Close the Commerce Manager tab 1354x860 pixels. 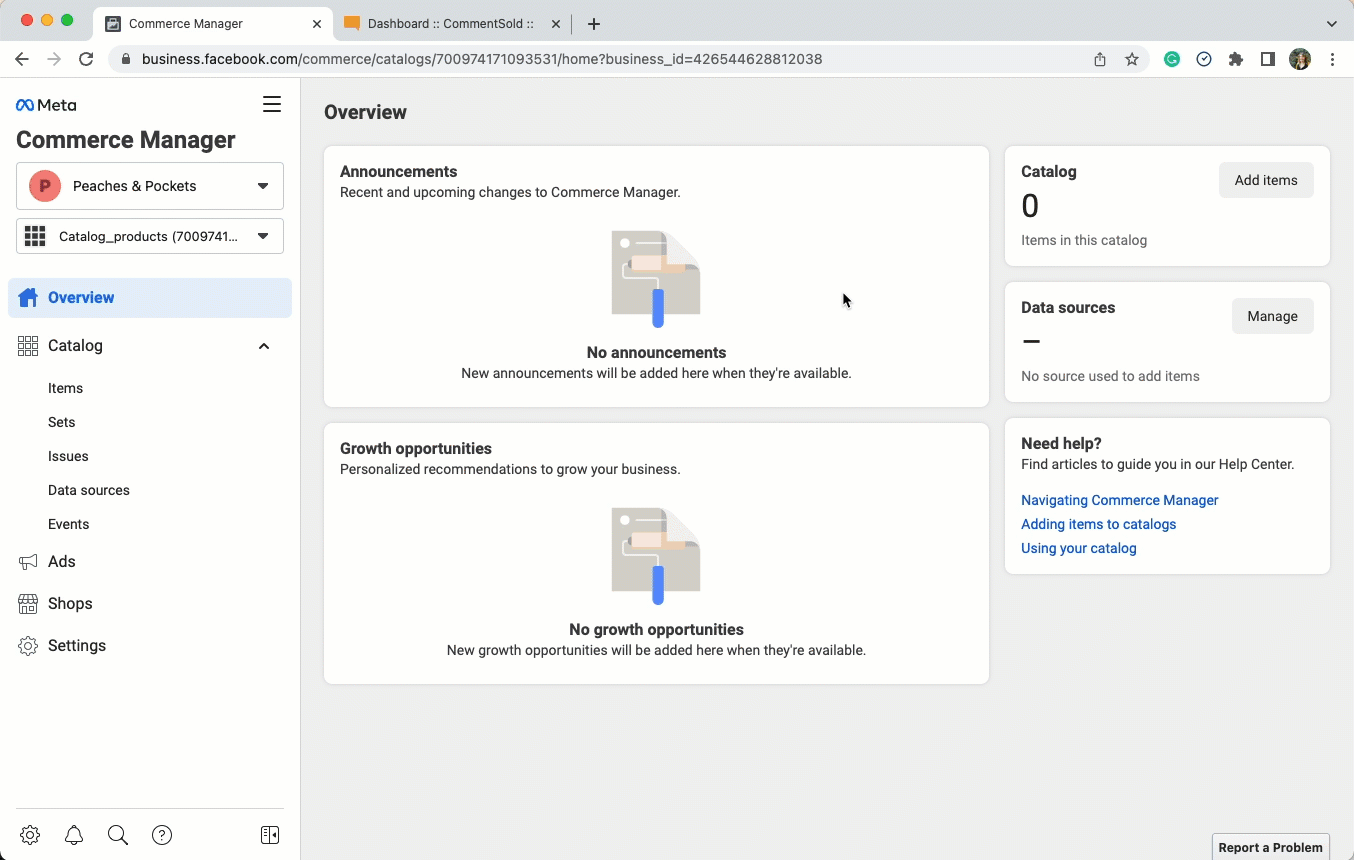point(317,23)
